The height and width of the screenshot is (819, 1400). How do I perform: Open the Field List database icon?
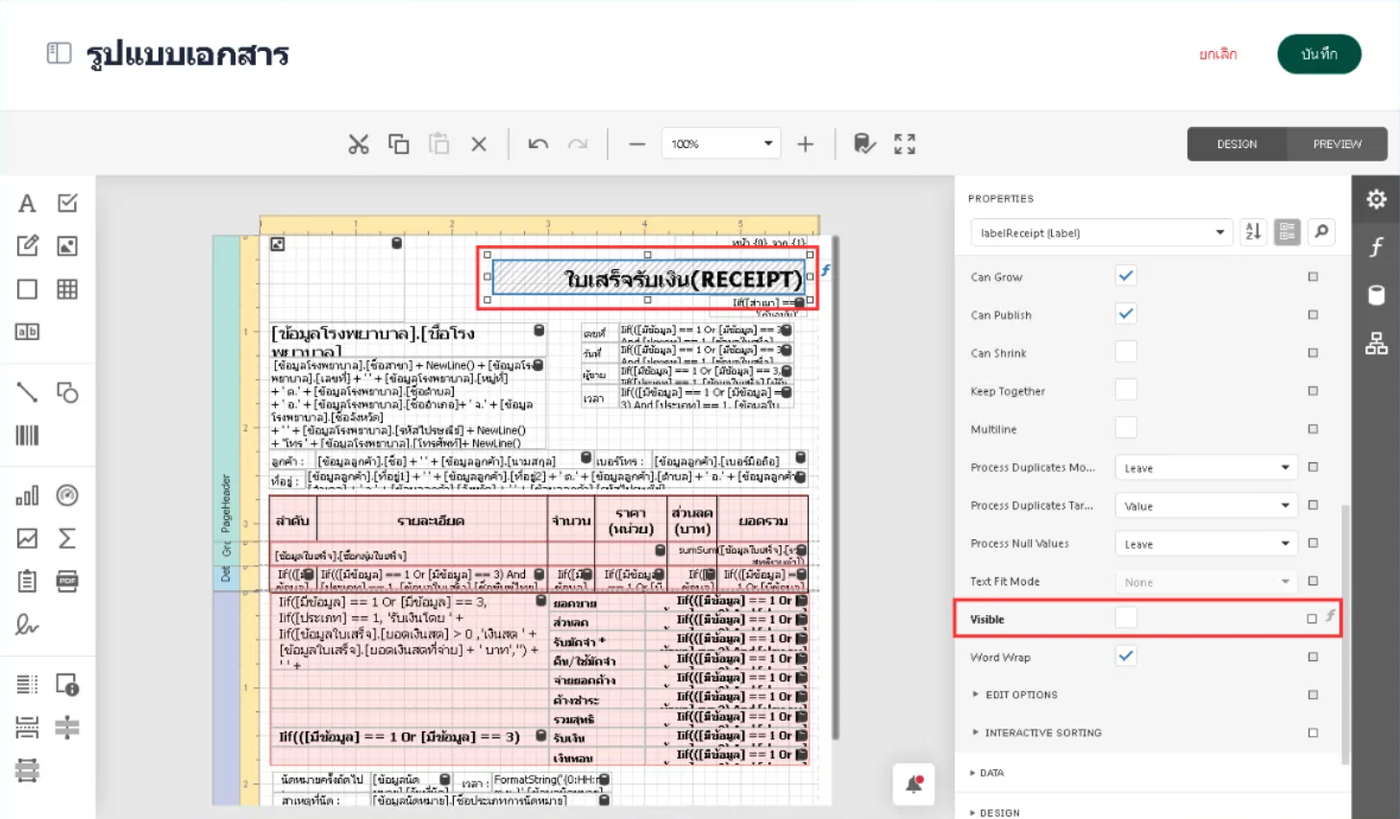[1376, 295]
